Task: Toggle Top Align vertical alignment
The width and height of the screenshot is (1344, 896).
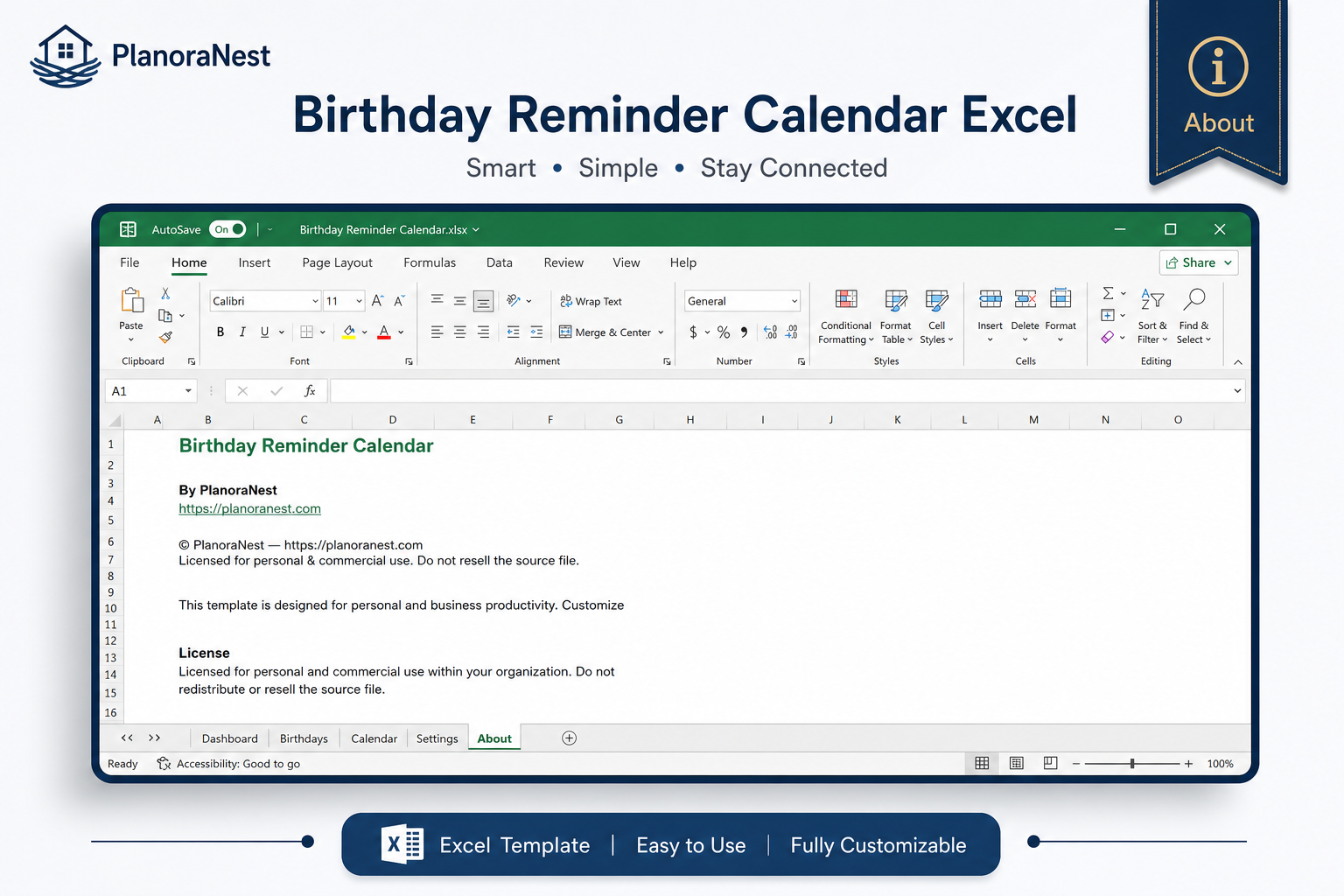Action: [x=437, y=300]
